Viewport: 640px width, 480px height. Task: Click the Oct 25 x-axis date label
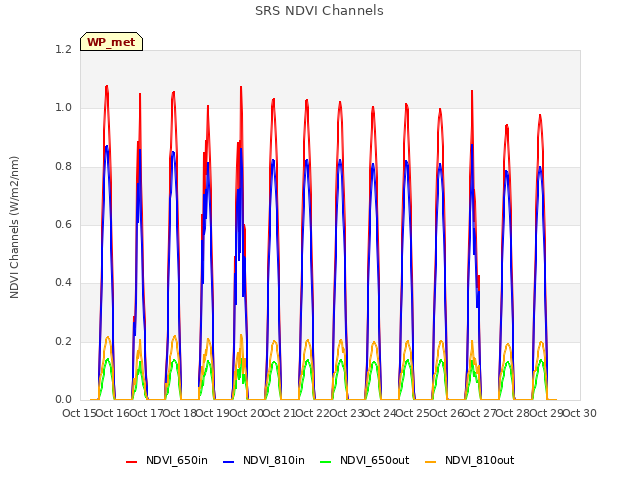click(x=413, y=413)
